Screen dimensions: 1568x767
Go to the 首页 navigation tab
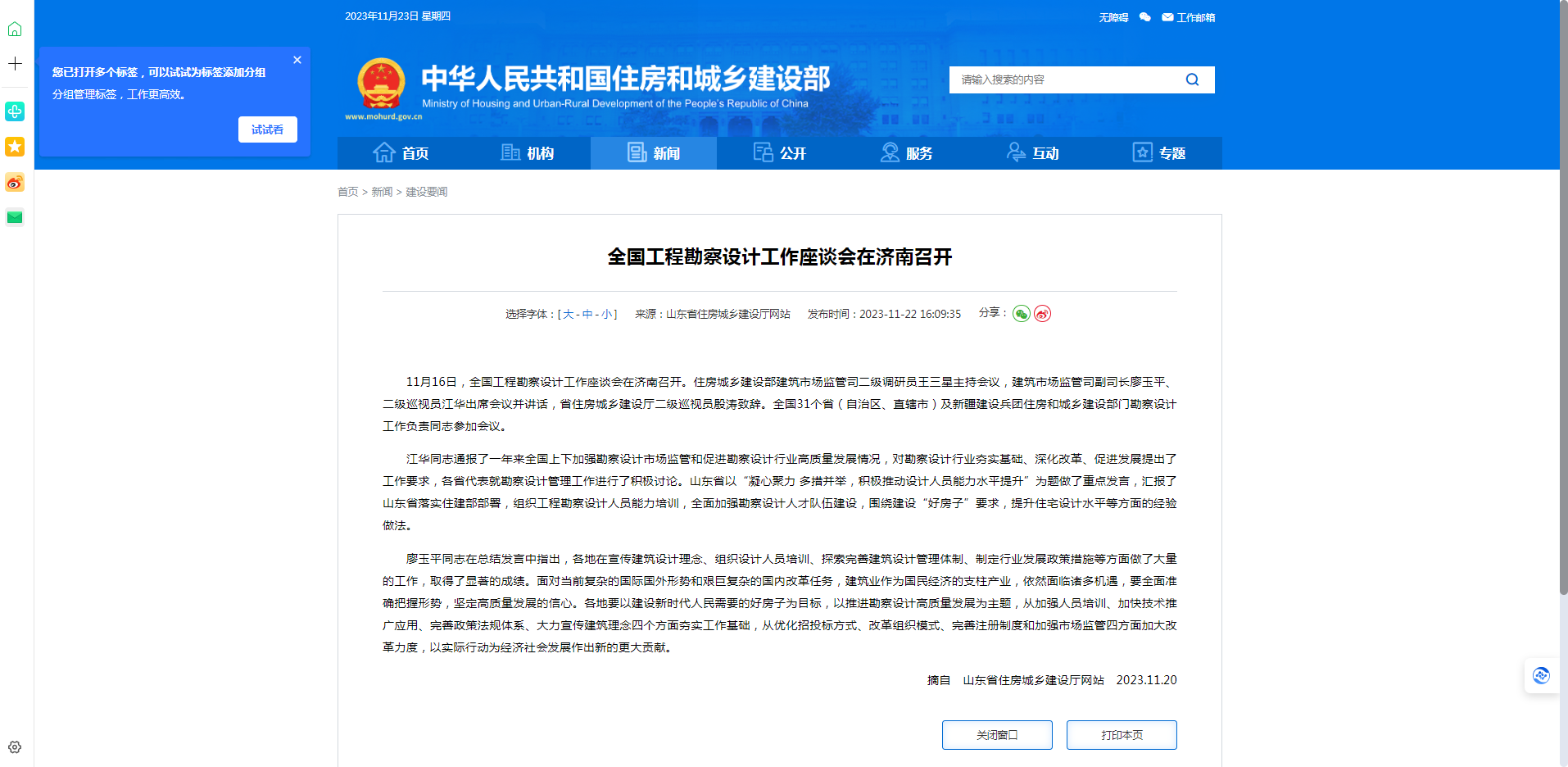pos(401,153)
